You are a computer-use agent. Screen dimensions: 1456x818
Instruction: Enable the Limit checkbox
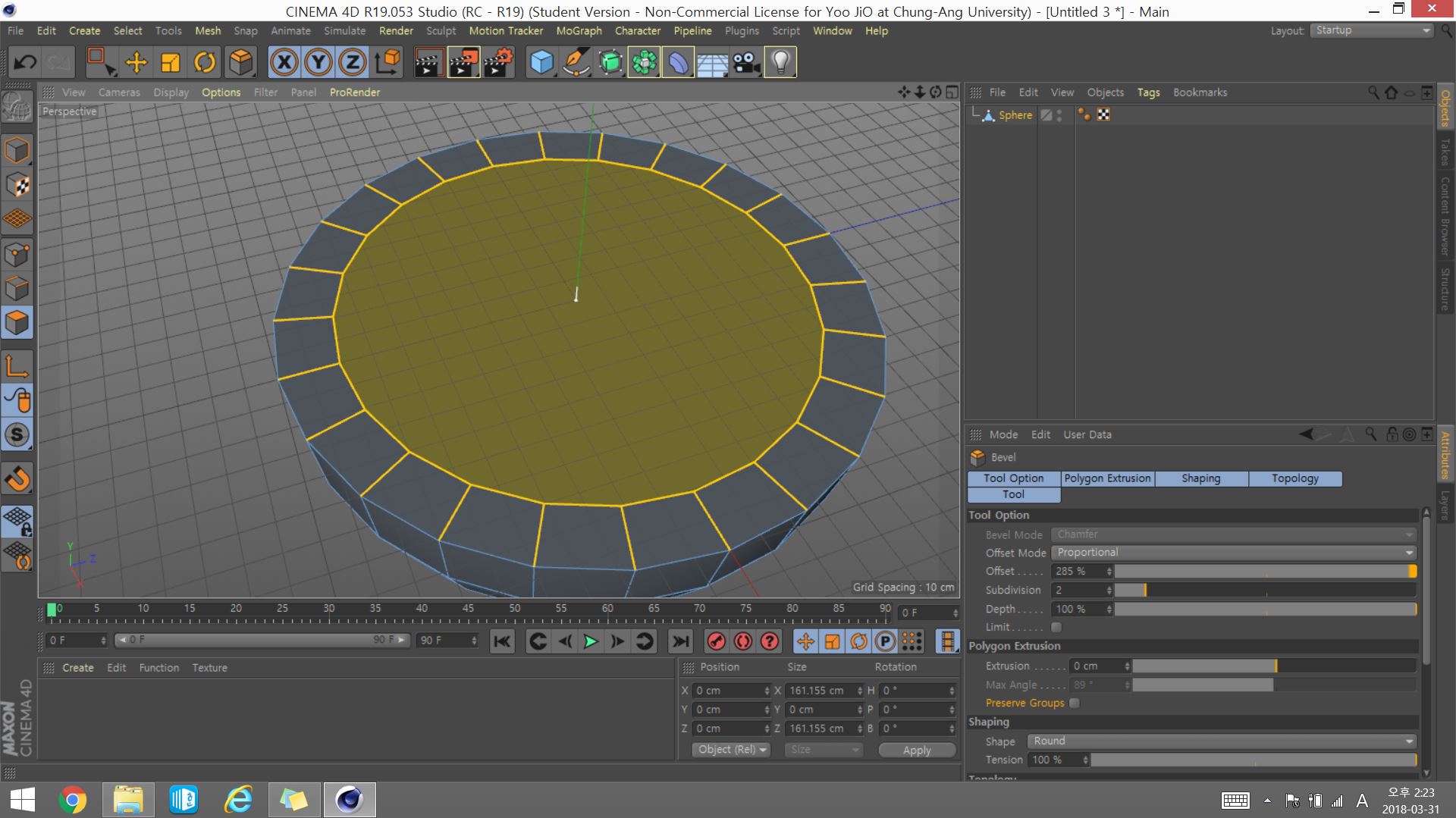1056,627
